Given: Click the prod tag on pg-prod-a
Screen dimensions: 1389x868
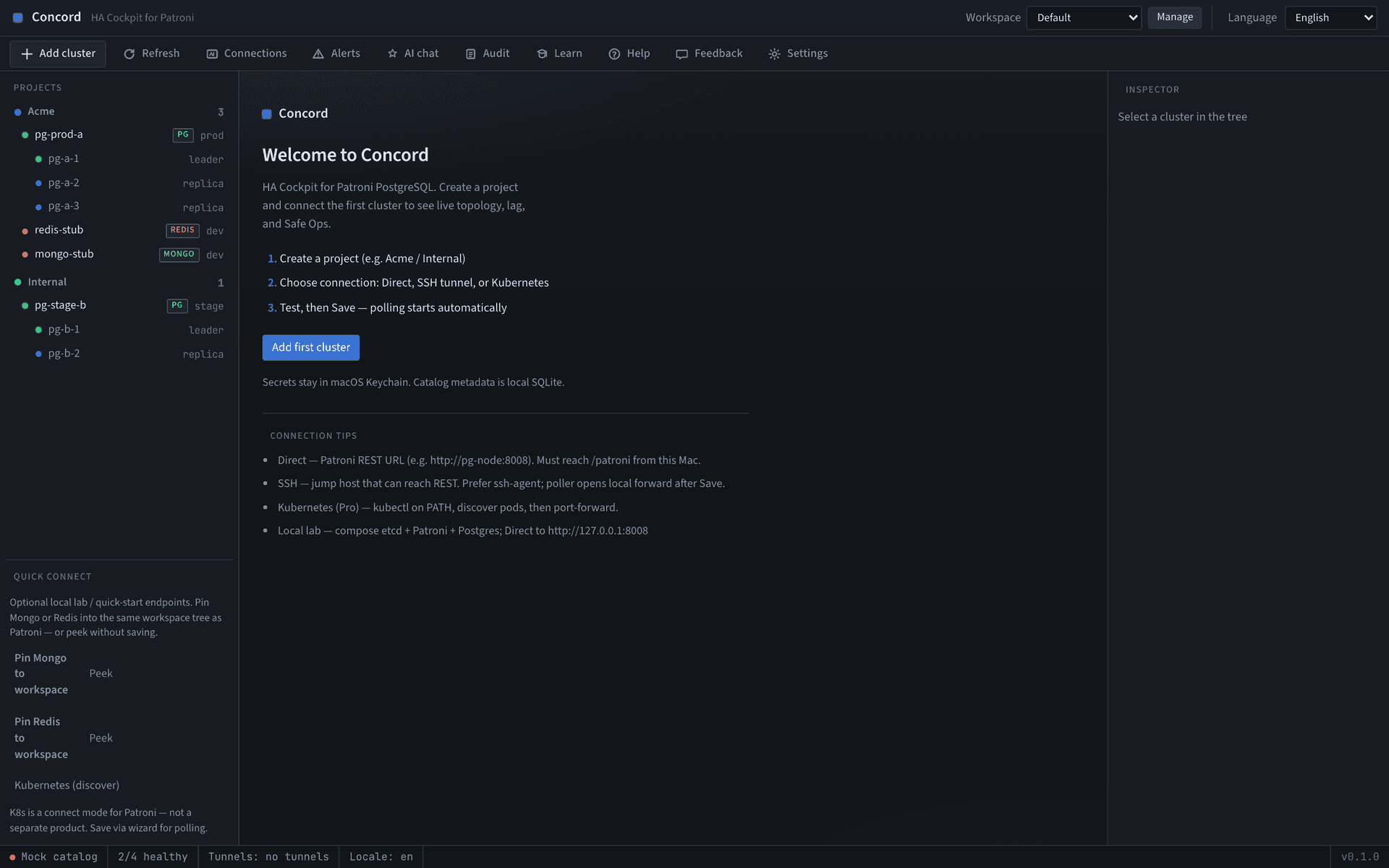Looking at the screenshot, I should click(212, 136).
